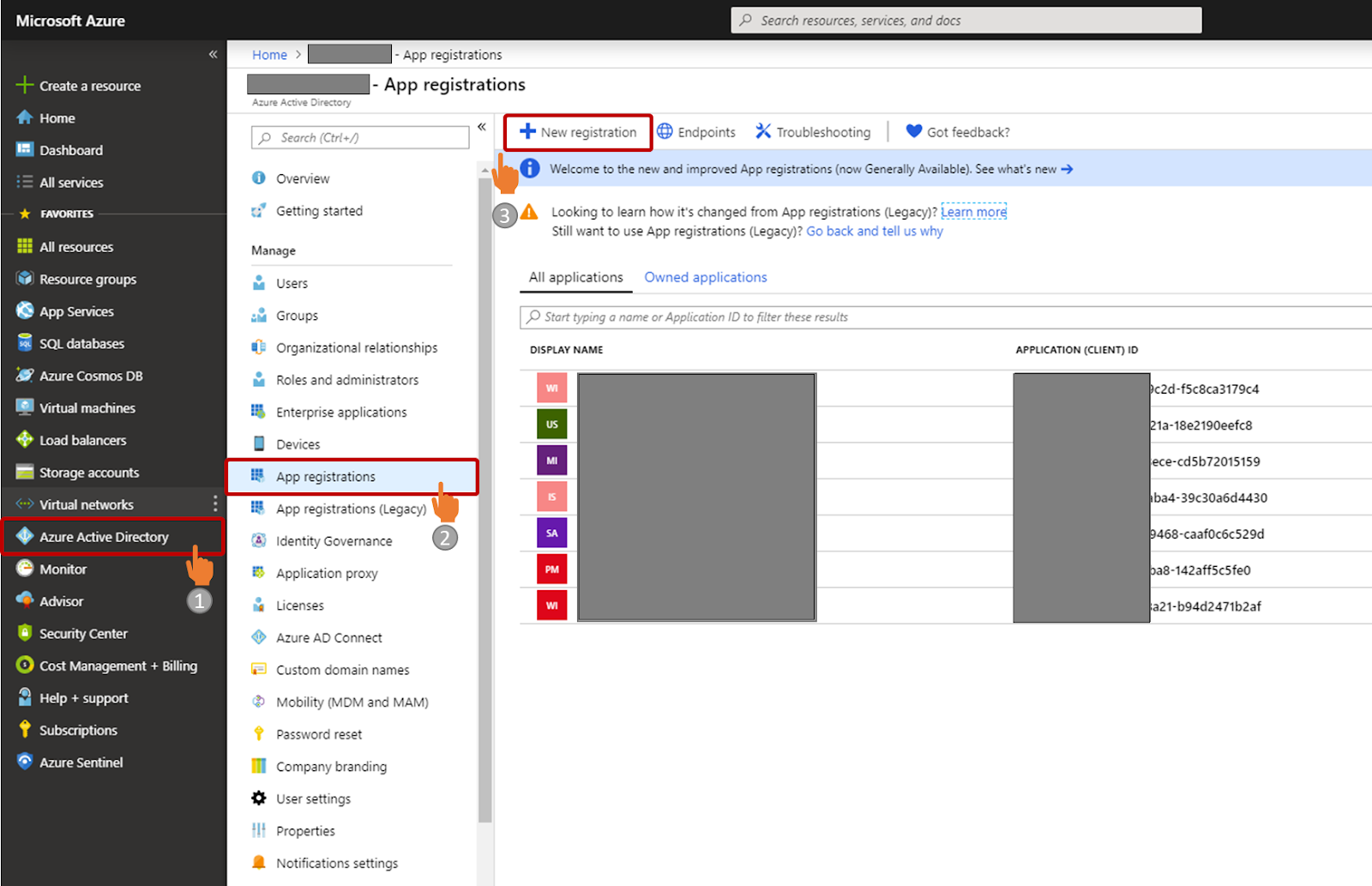Switch to the Owned applications tab
Viewport: 1372px width, 886px height.
pos(706,277)
